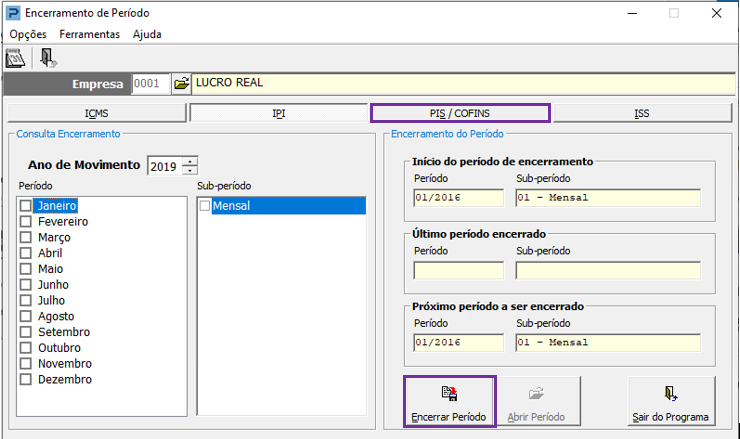
Task: Click Início sub-período field 01 - Mensal
Action: coord(608,198)
